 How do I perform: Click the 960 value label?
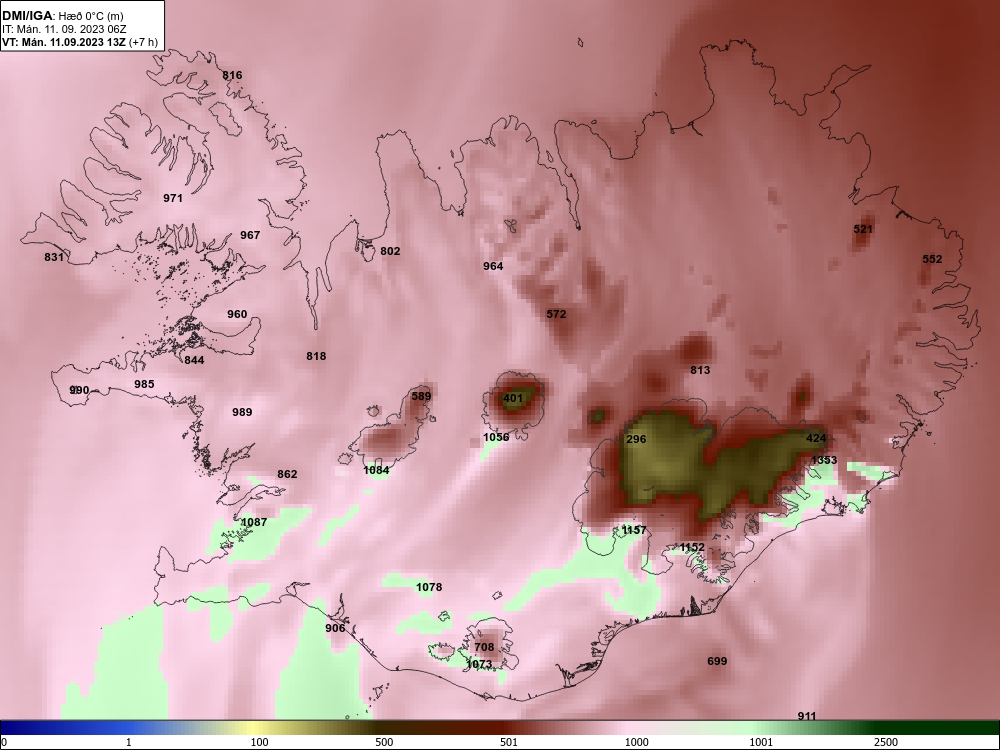[237, 314]
